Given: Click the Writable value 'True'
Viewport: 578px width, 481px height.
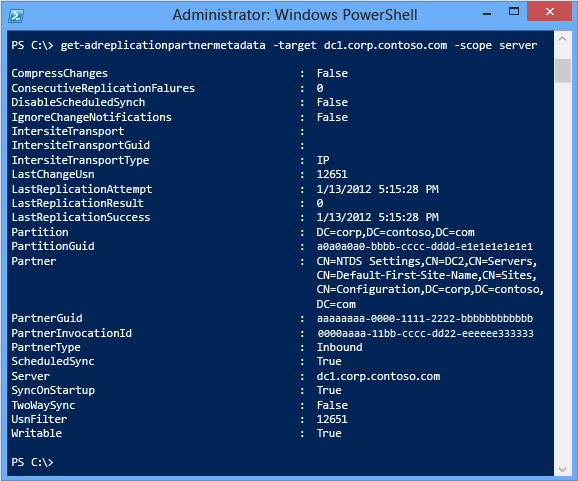Looking at the screenshot, I should tap(329, 433).
